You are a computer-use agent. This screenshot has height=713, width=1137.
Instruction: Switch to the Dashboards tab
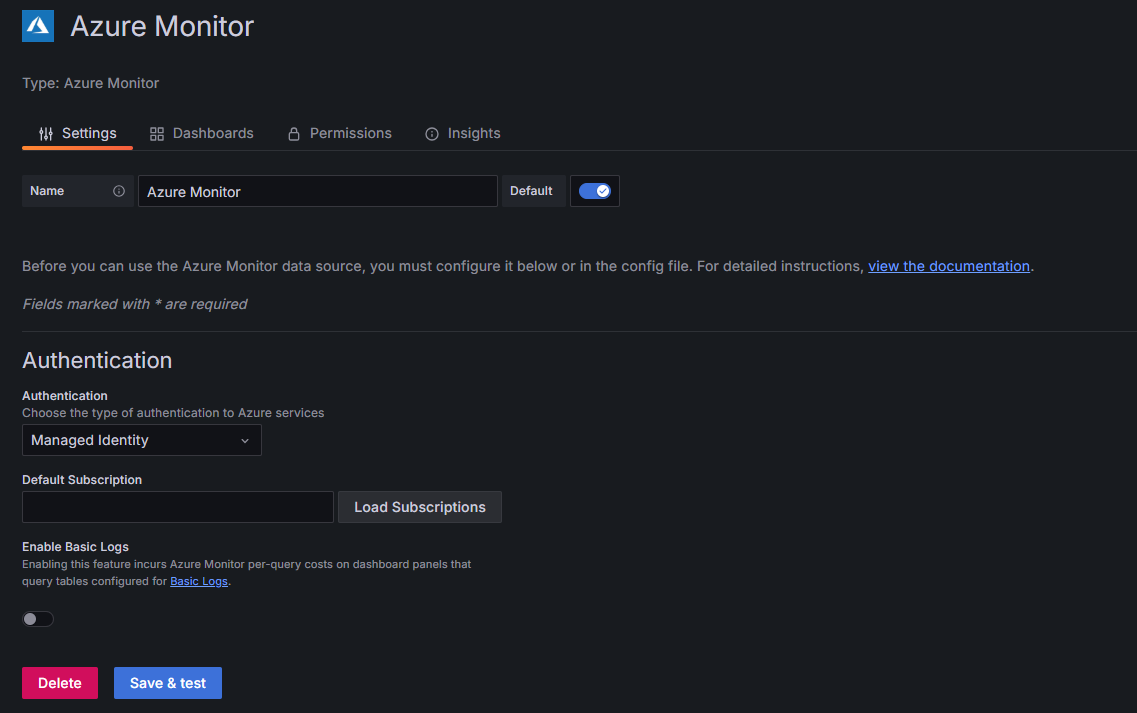pos(202,133)
